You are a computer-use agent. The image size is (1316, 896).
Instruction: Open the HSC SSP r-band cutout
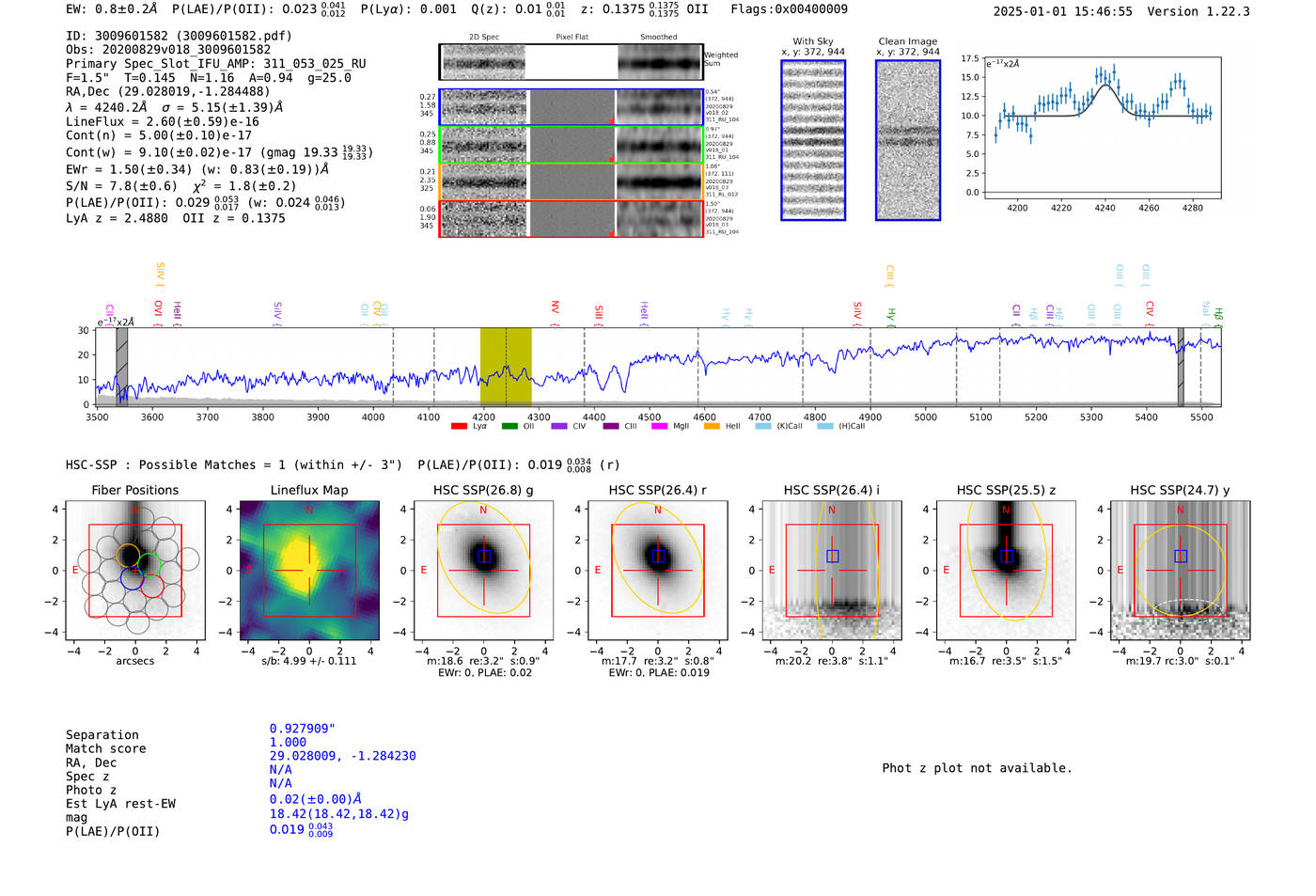click(658, 571)
